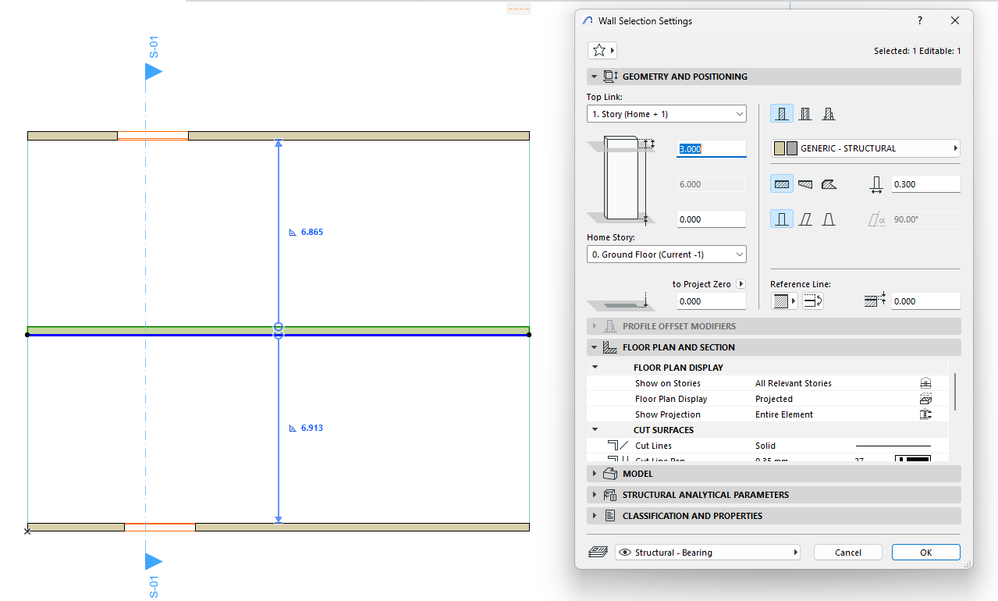Open Reference Line location popup

pyautogui.click(x=784, y=301)
